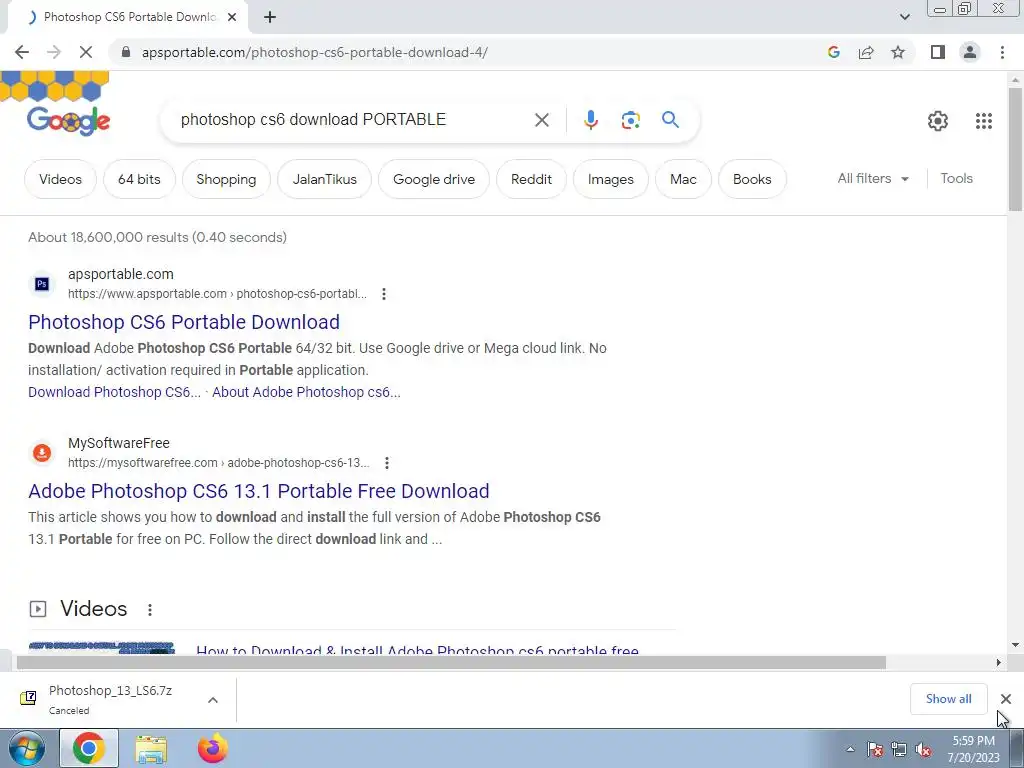Click the network tray icon
Viewport: 1024px width, 768px height.
(x=899, y=749)
